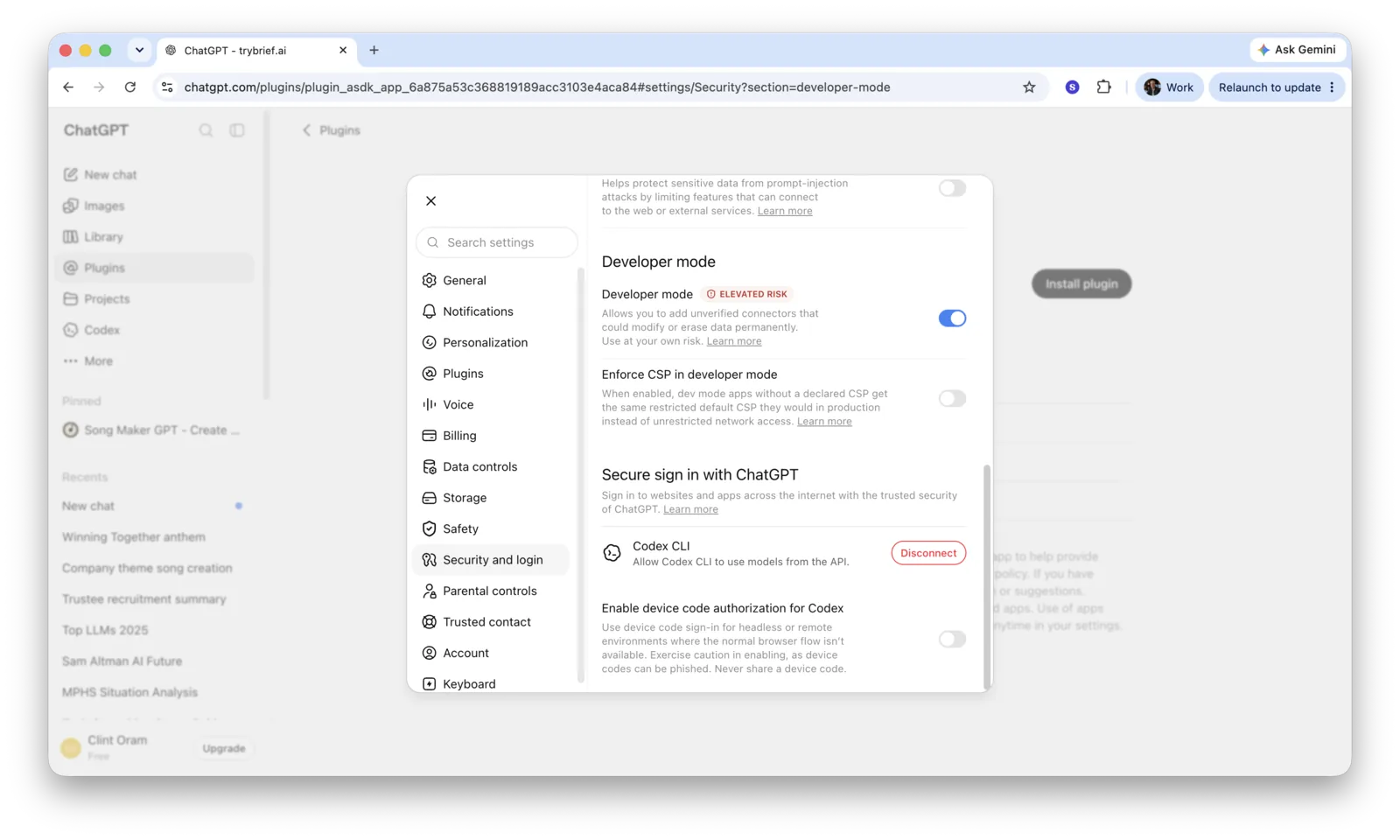The width and height of the screenshot is (1400, 840).
Task: Disconnect Codex CLI
Action: tap(928, 553)
